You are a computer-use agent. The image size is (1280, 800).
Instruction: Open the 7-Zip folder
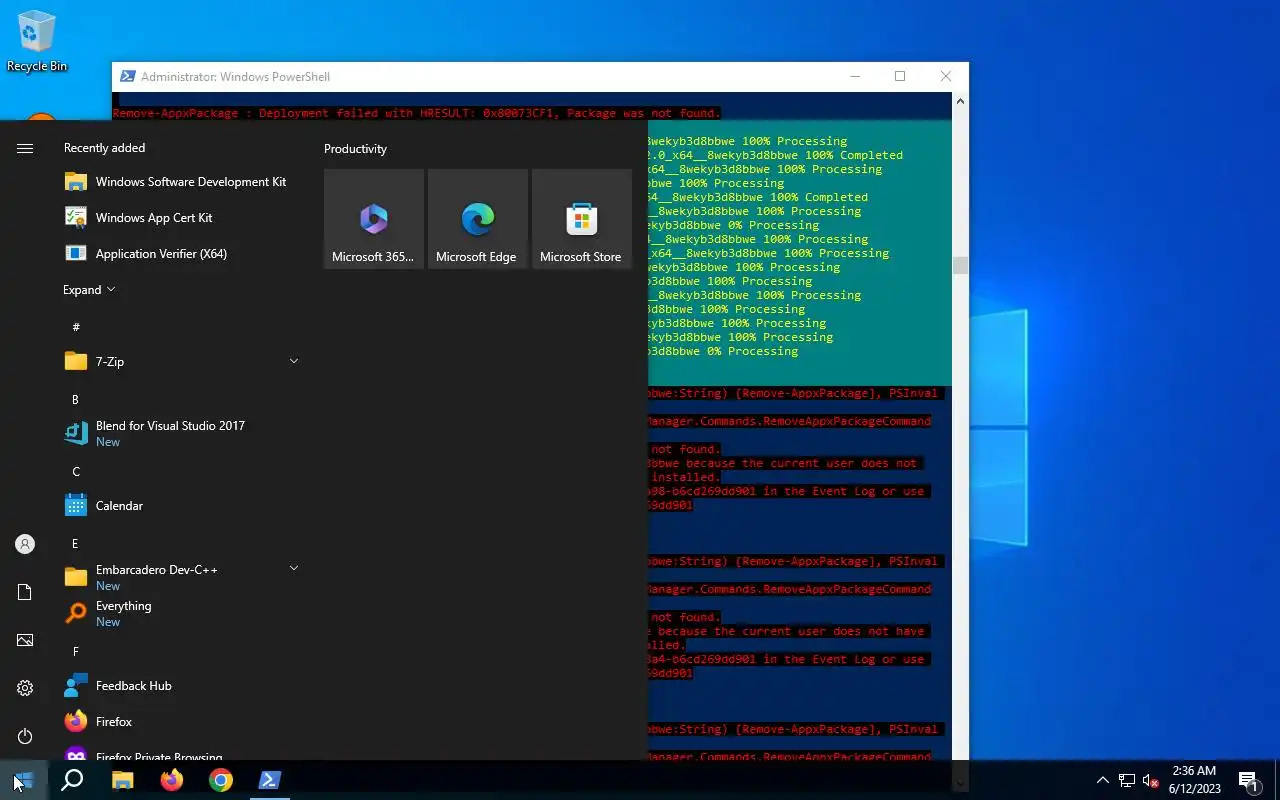coord(182,362)
